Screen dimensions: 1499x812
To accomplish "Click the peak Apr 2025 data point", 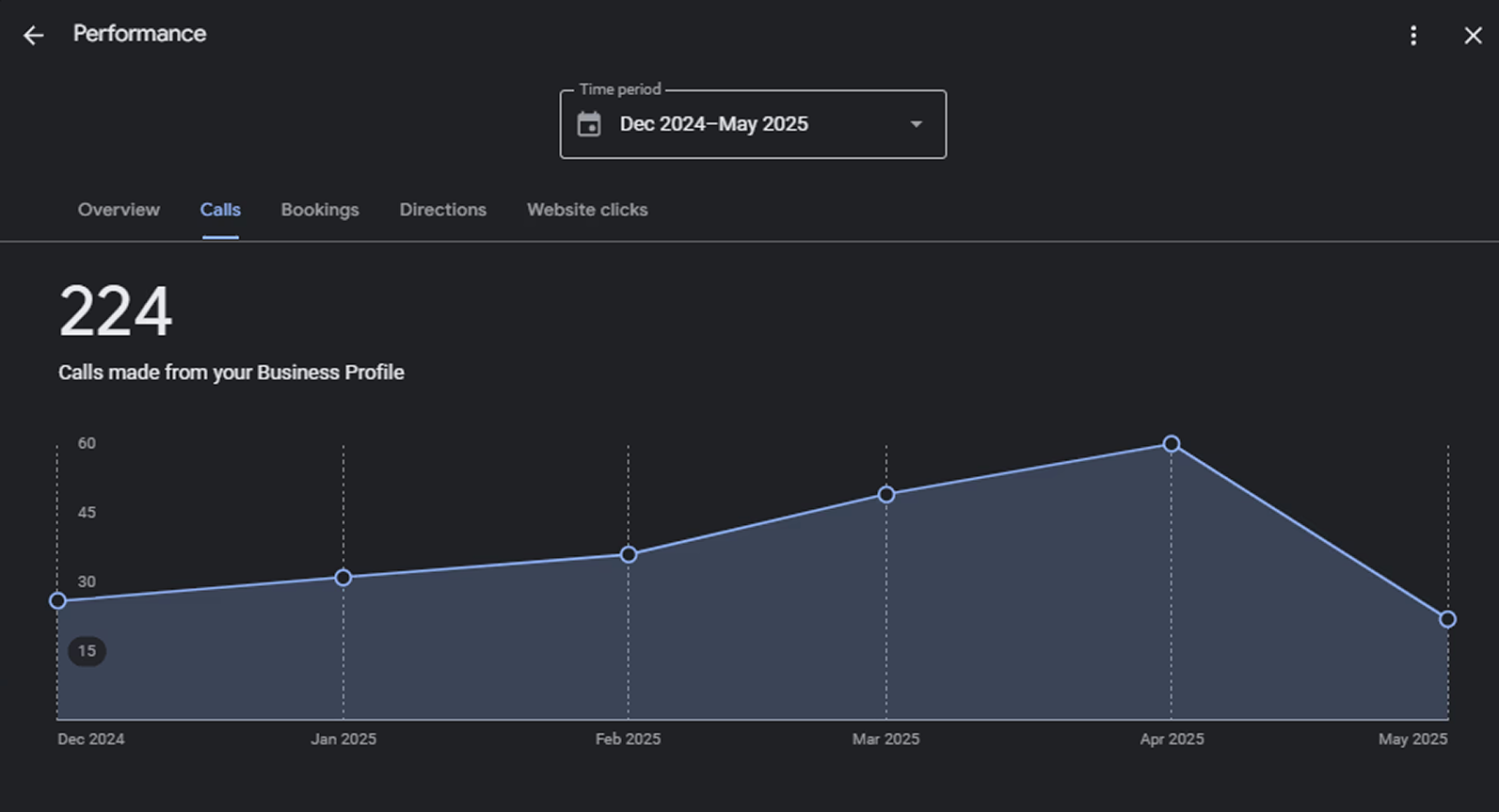I will point(1172,444).
